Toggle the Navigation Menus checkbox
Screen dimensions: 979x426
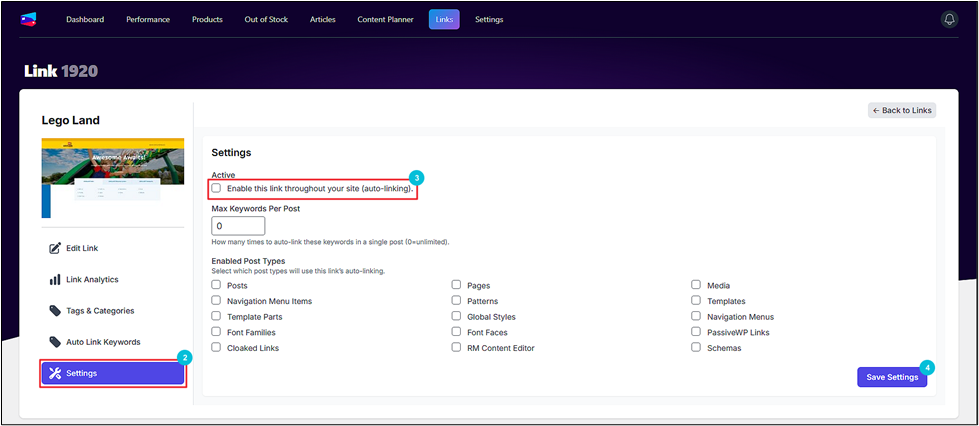click(696, 316)
